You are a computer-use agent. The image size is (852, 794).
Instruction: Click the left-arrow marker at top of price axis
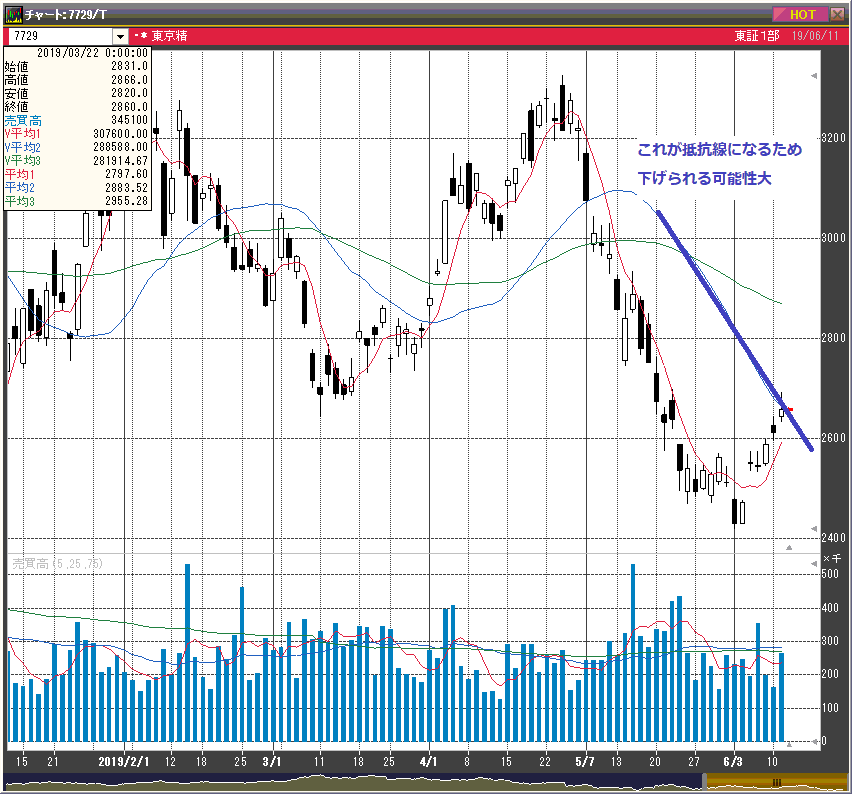tap(814, 76)
